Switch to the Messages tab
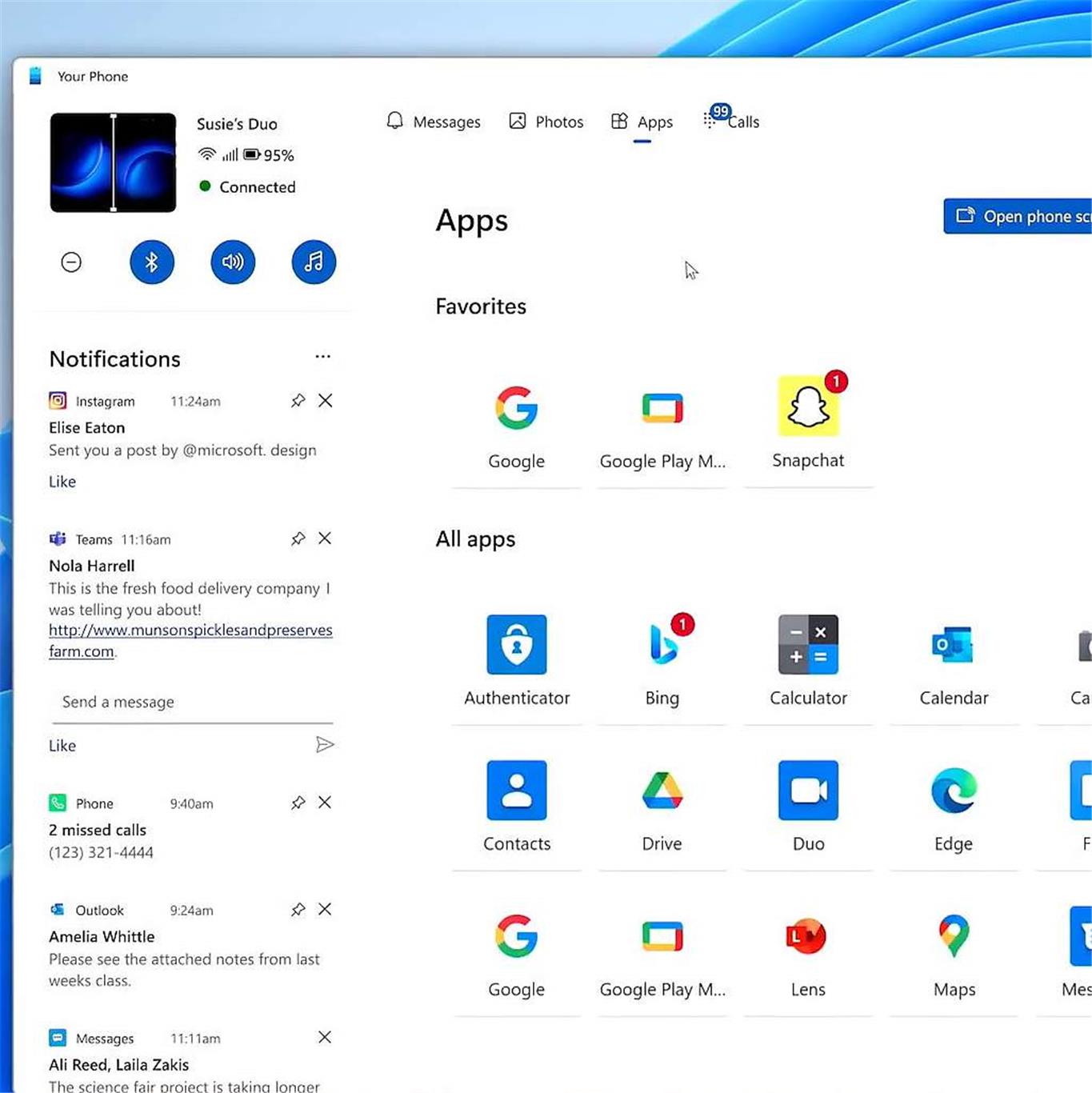 pos(434,122)
